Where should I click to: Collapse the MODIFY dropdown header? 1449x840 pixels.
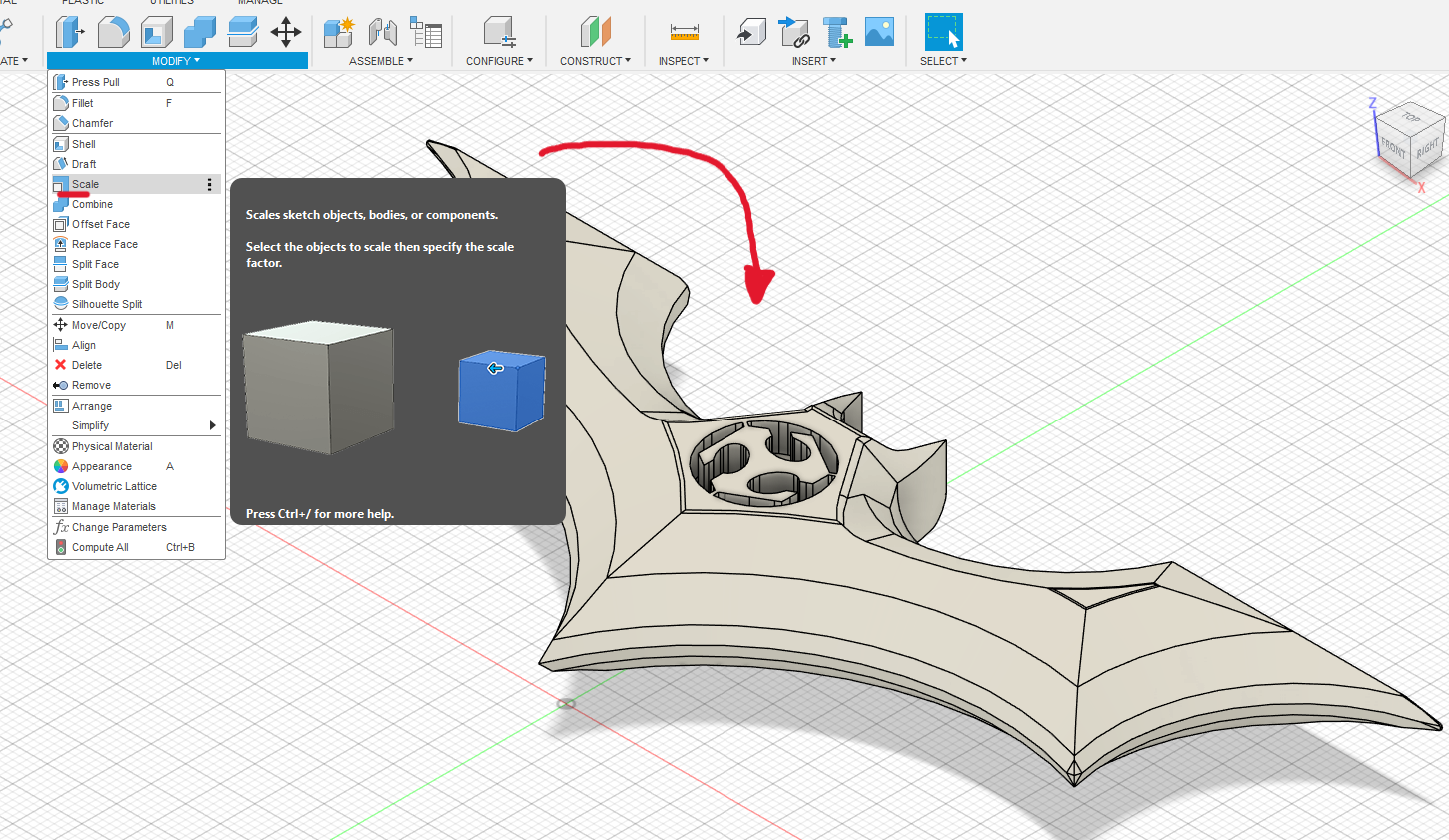[x=177, y=61]
